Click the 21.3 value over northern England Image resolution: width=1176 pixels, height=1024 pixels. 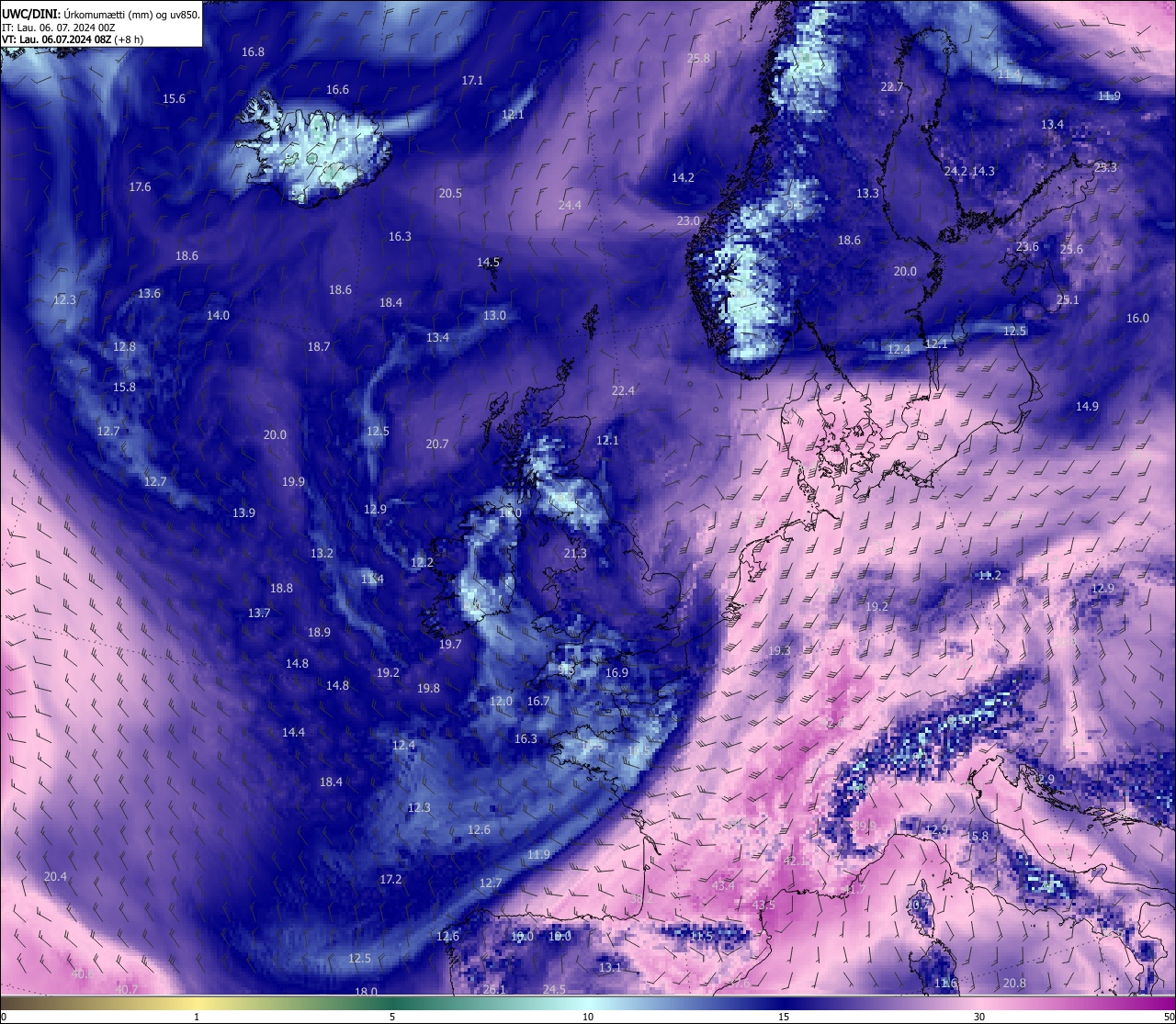pyautogui.click(x=575, y=554)
